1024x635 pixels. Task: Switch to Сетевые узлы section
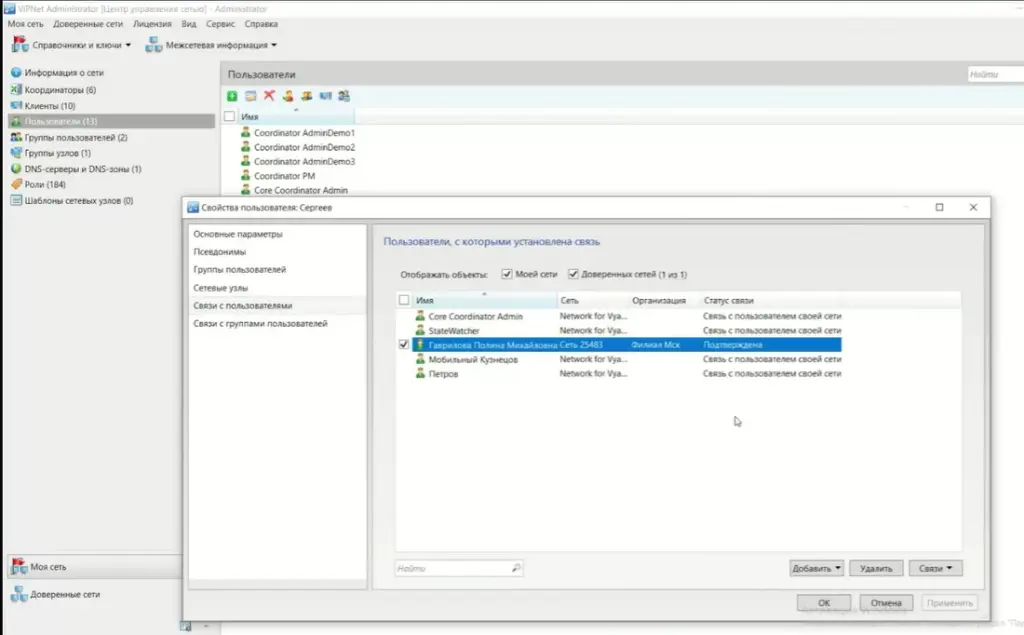pos(221,287)
